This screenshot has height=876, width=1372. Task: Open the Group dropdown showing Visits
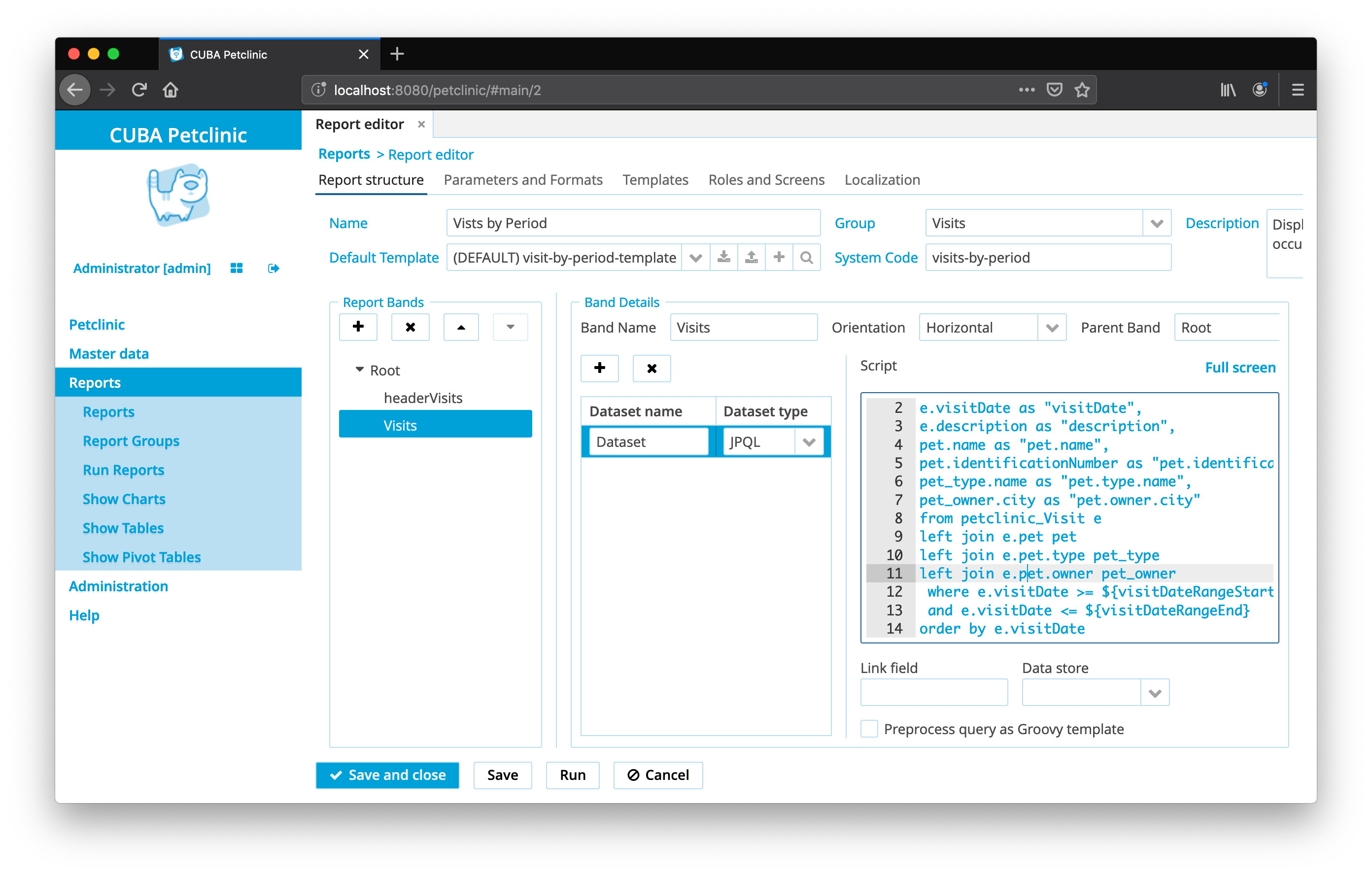(x=1157, y=223)
